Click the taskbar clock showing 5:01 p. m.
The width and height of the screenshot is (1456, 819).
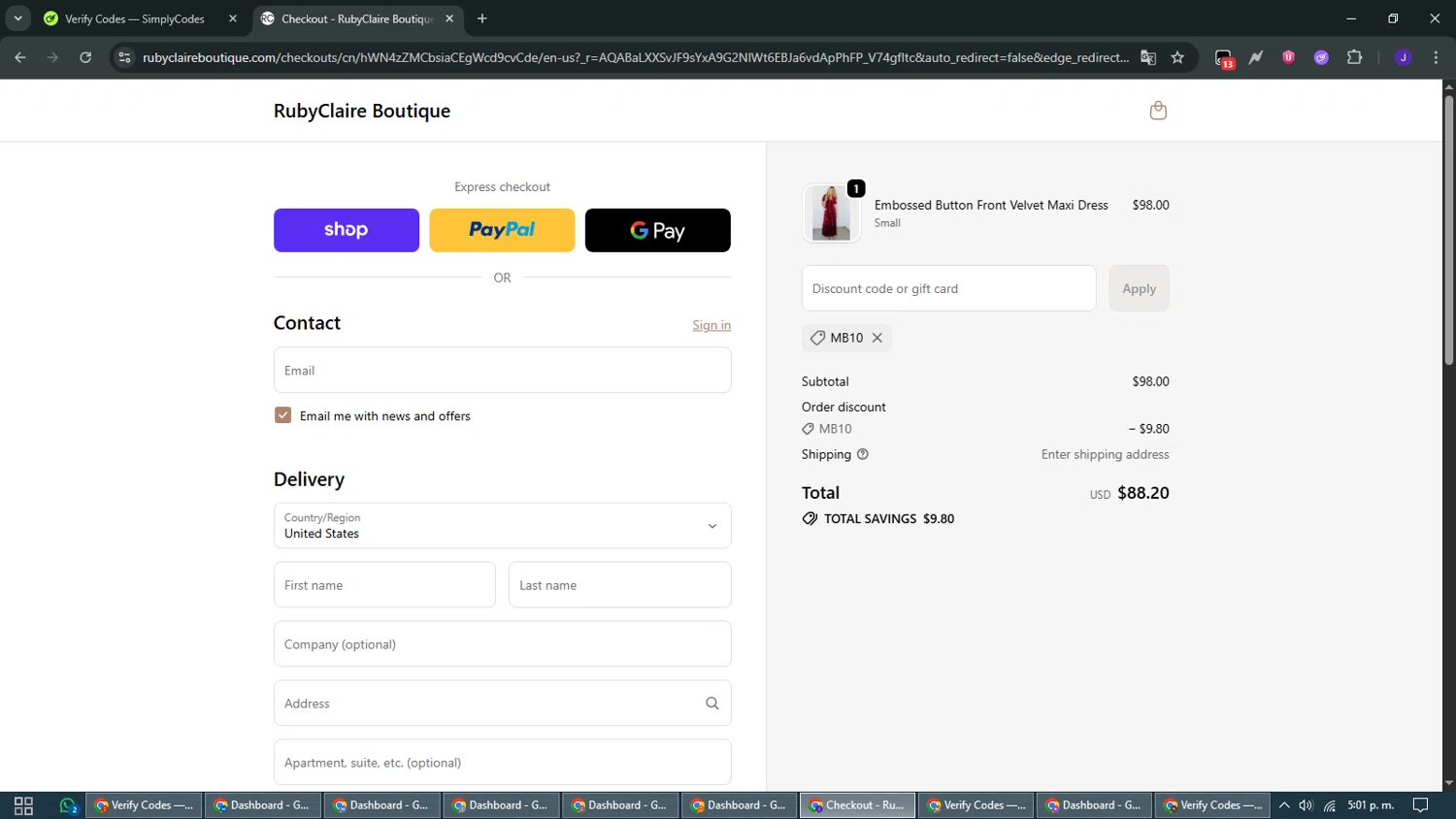tap(1371, 805)
